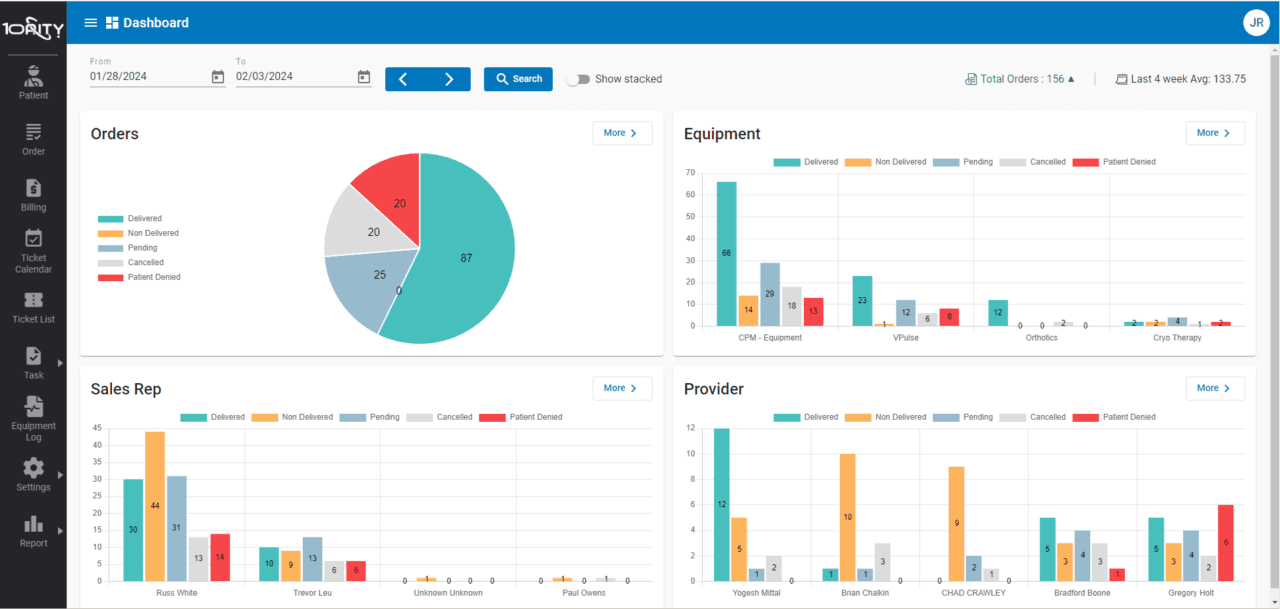This screenshot has height=609, width=1280.
Task: Toggle Non Delivered legend in Sales Rep chart
Action: tap(292, 417)
